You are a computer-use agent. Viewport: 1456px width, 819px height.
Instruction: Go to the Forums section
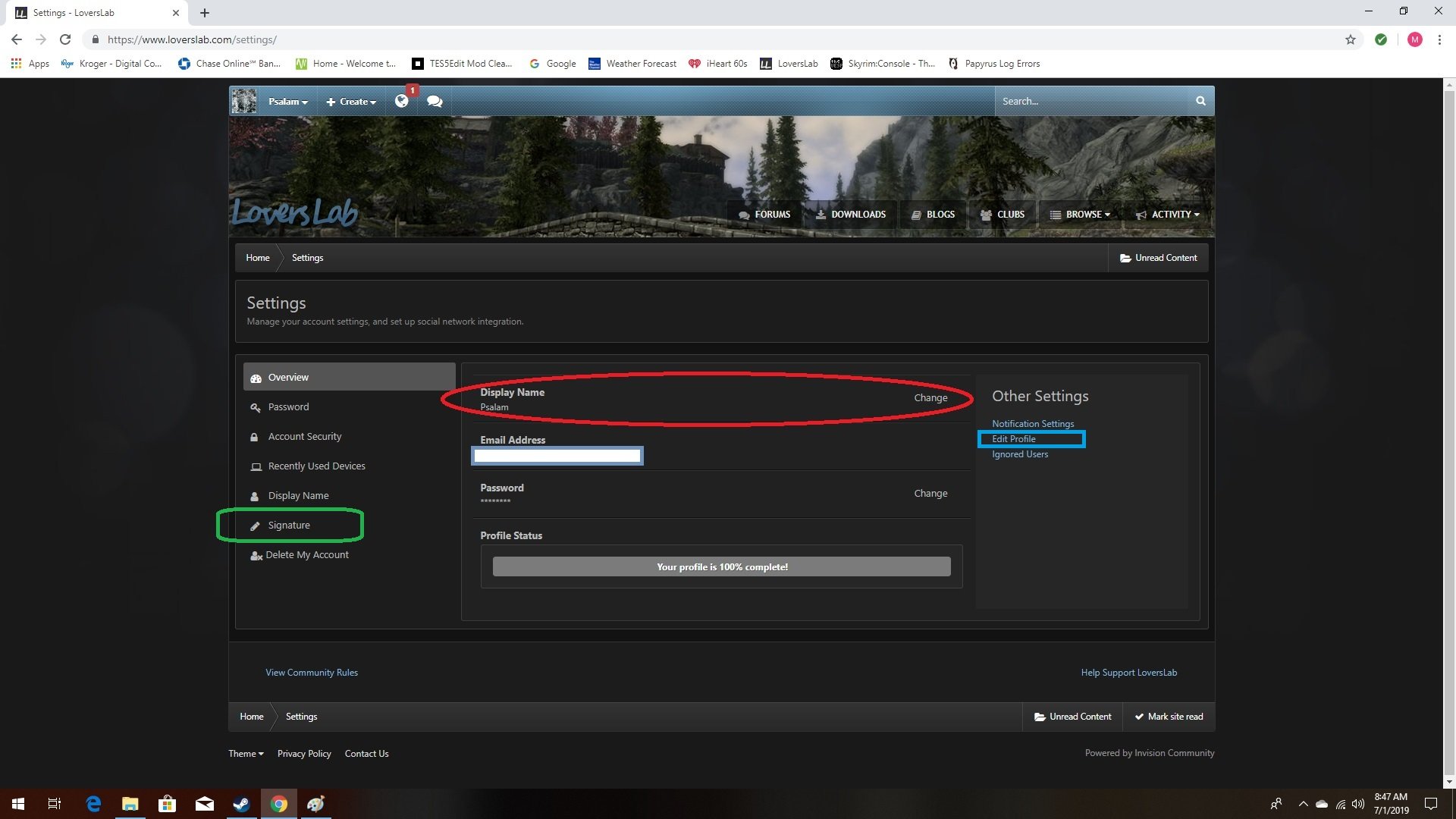click(764, 215)
